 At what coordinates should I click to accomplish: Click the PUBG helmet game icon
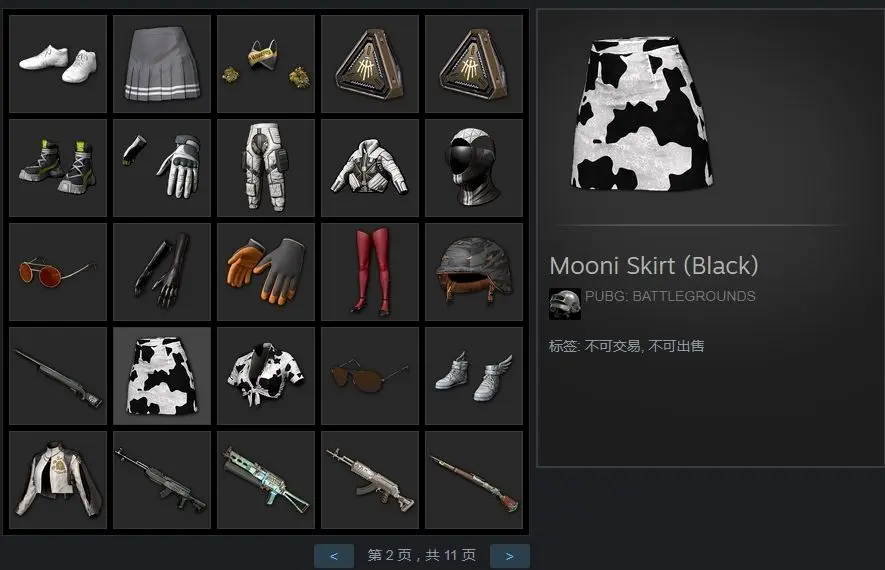tap(565, 304)
